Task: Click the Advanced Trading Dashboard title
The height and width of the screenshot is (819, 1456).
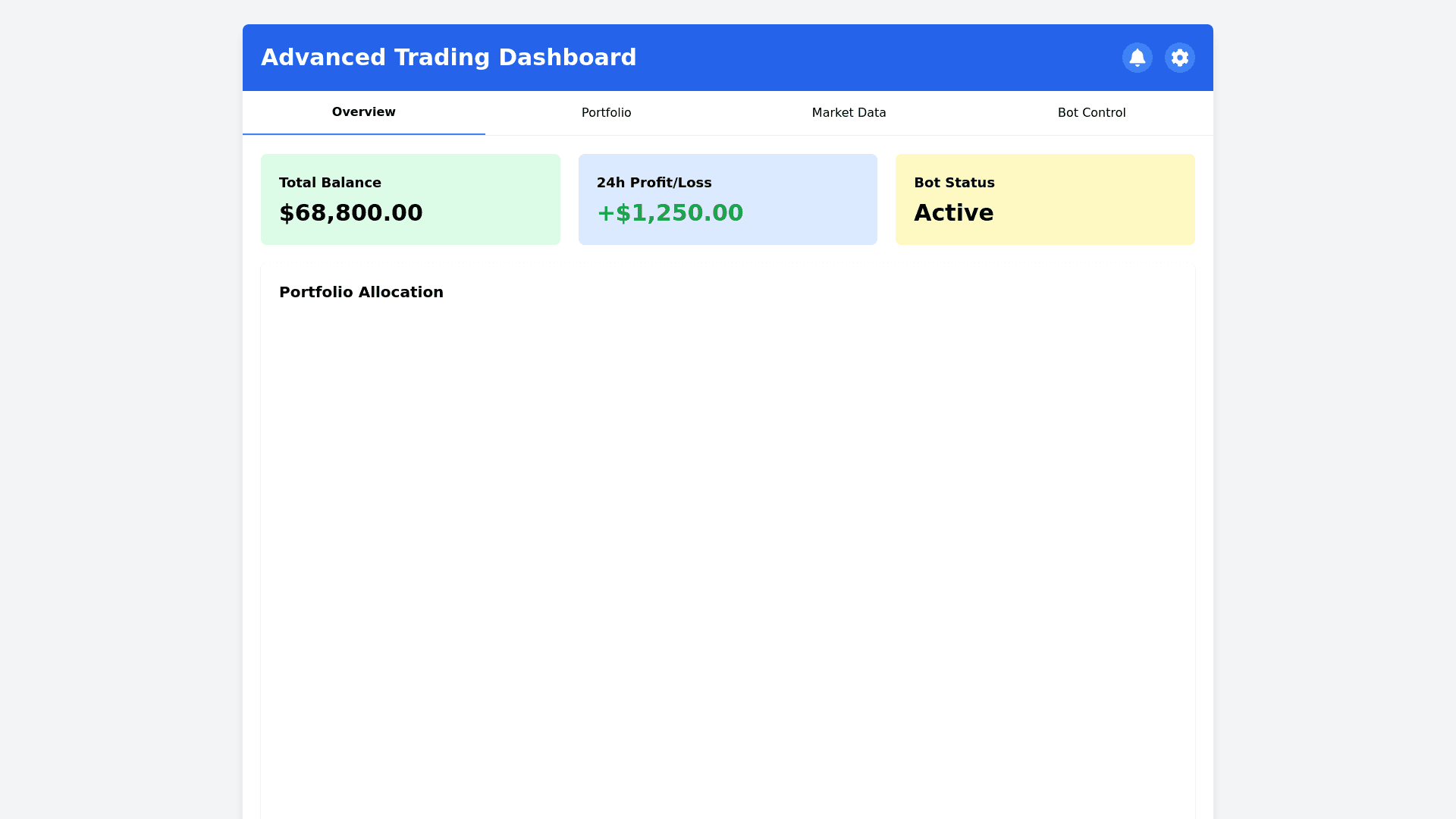Action: click(448, 58)
